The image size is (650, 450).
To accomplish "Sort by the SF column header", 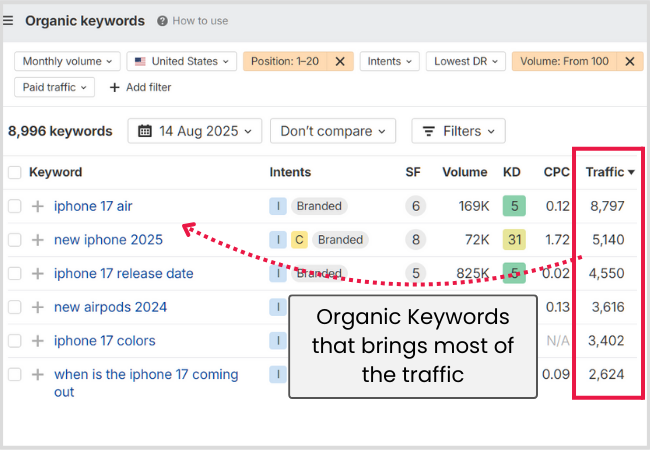I will tap(413, 172).
